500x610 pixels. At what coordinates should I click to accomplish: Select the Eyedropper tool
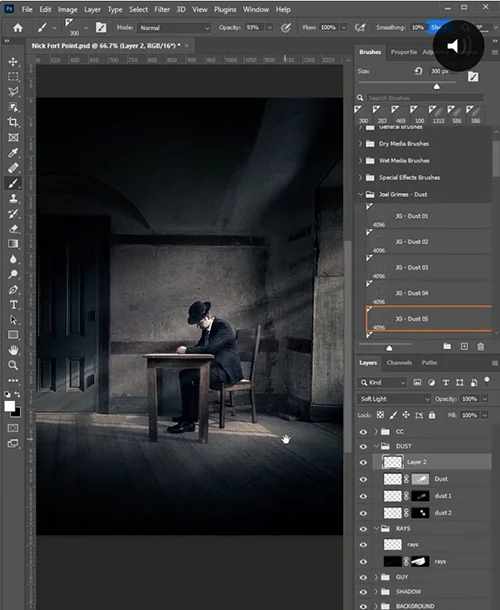(x=13, y=152)
